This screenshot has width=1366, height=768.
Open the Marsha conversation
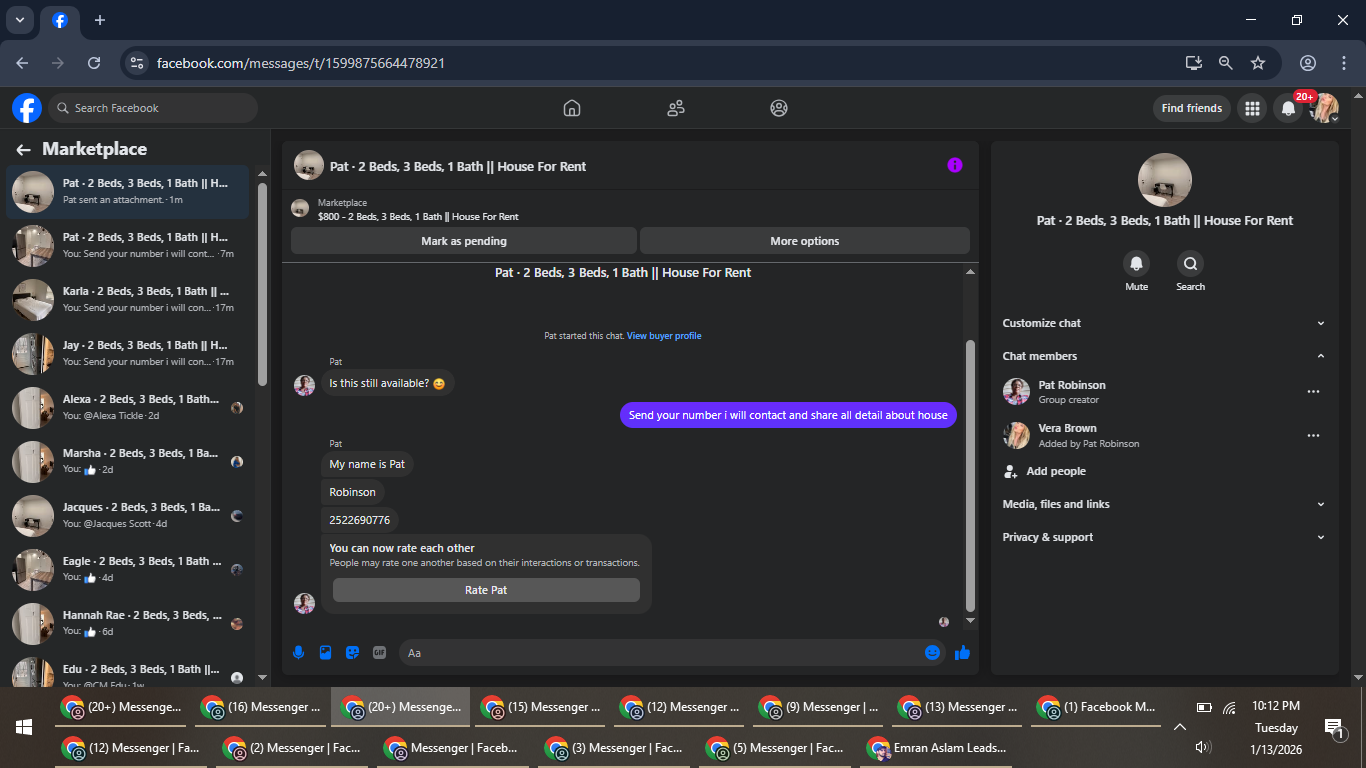tap(128, 461)
